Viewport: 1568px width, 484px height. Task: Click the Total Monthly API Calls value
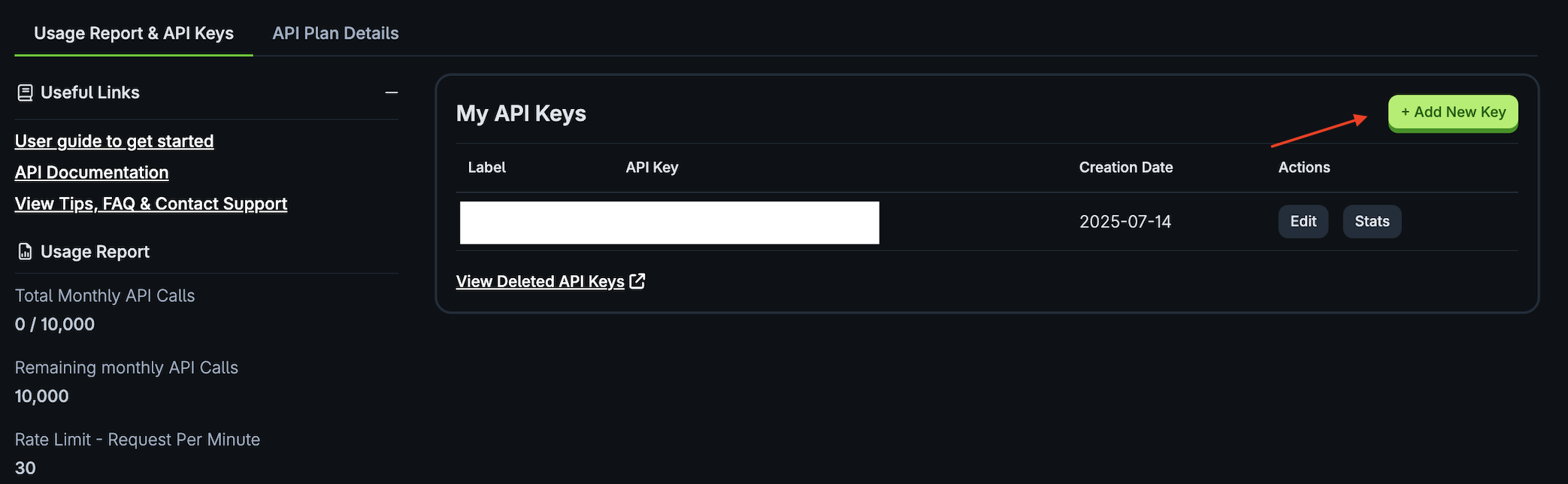point(55,325)
